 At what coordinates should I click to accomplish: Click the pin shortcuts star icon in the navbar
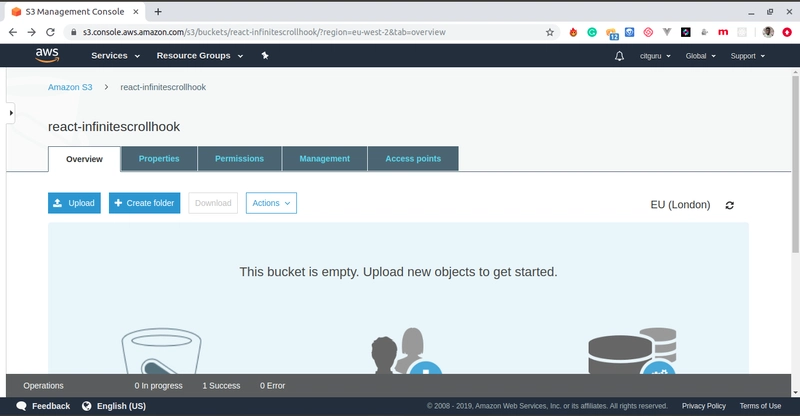tap(265, 56)
